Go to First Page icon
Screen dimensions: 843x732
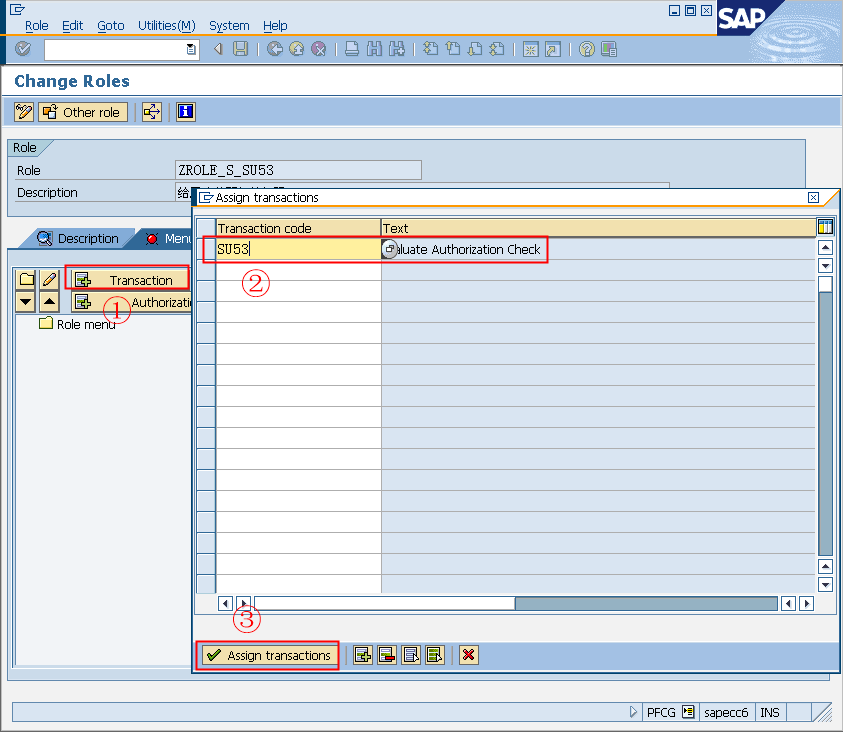pyautogui.click(x=430, y=49)
